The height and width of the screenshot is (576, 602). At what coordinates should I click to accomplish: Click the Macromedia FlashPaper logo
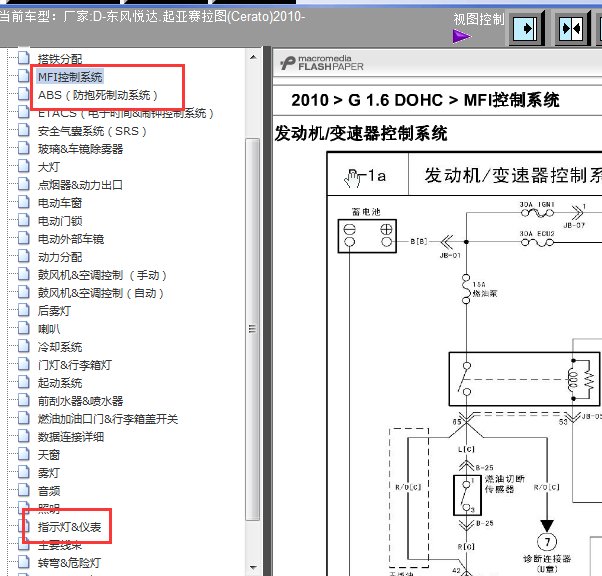[321, 63]
